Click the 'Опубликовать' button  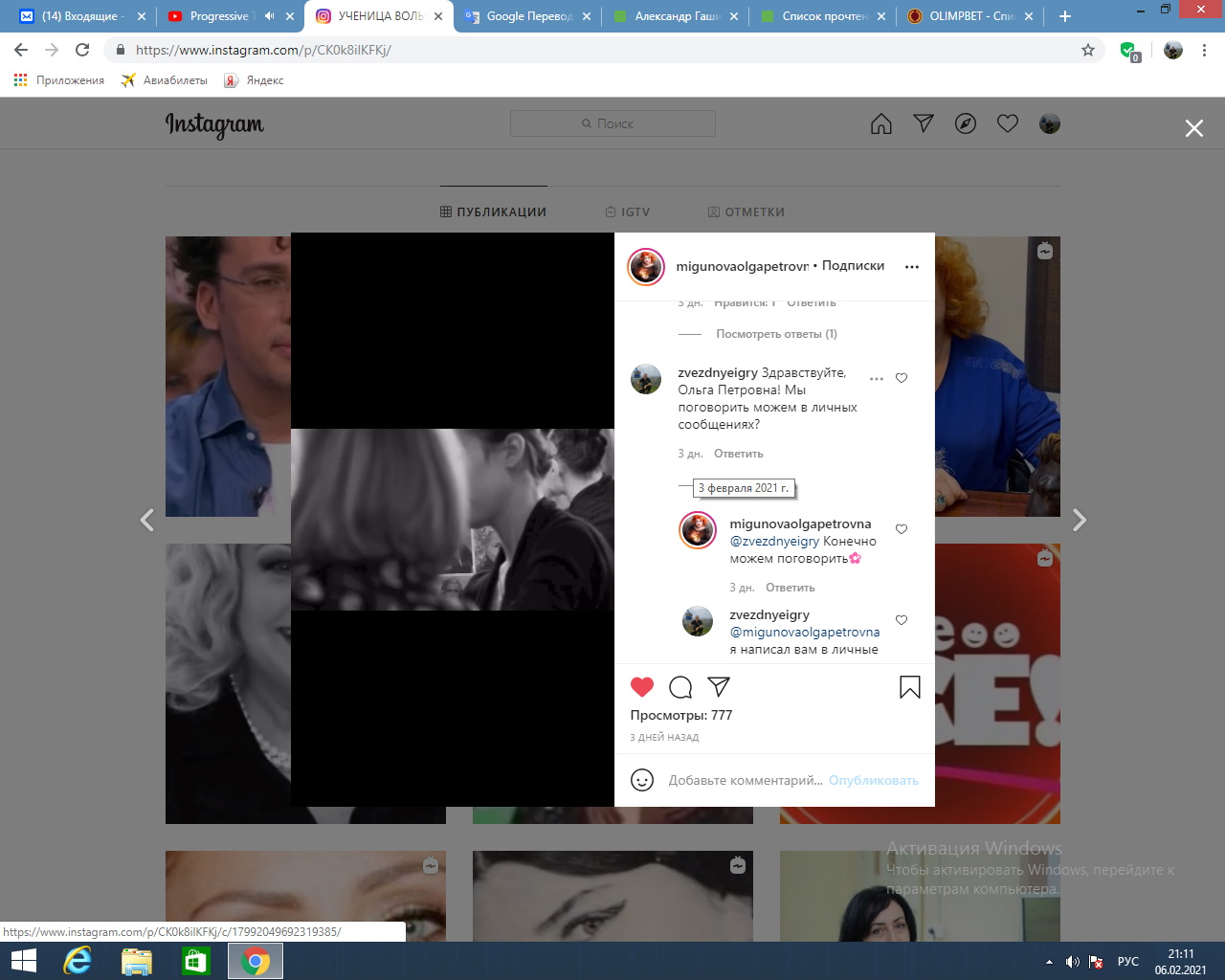coord(874,780)
